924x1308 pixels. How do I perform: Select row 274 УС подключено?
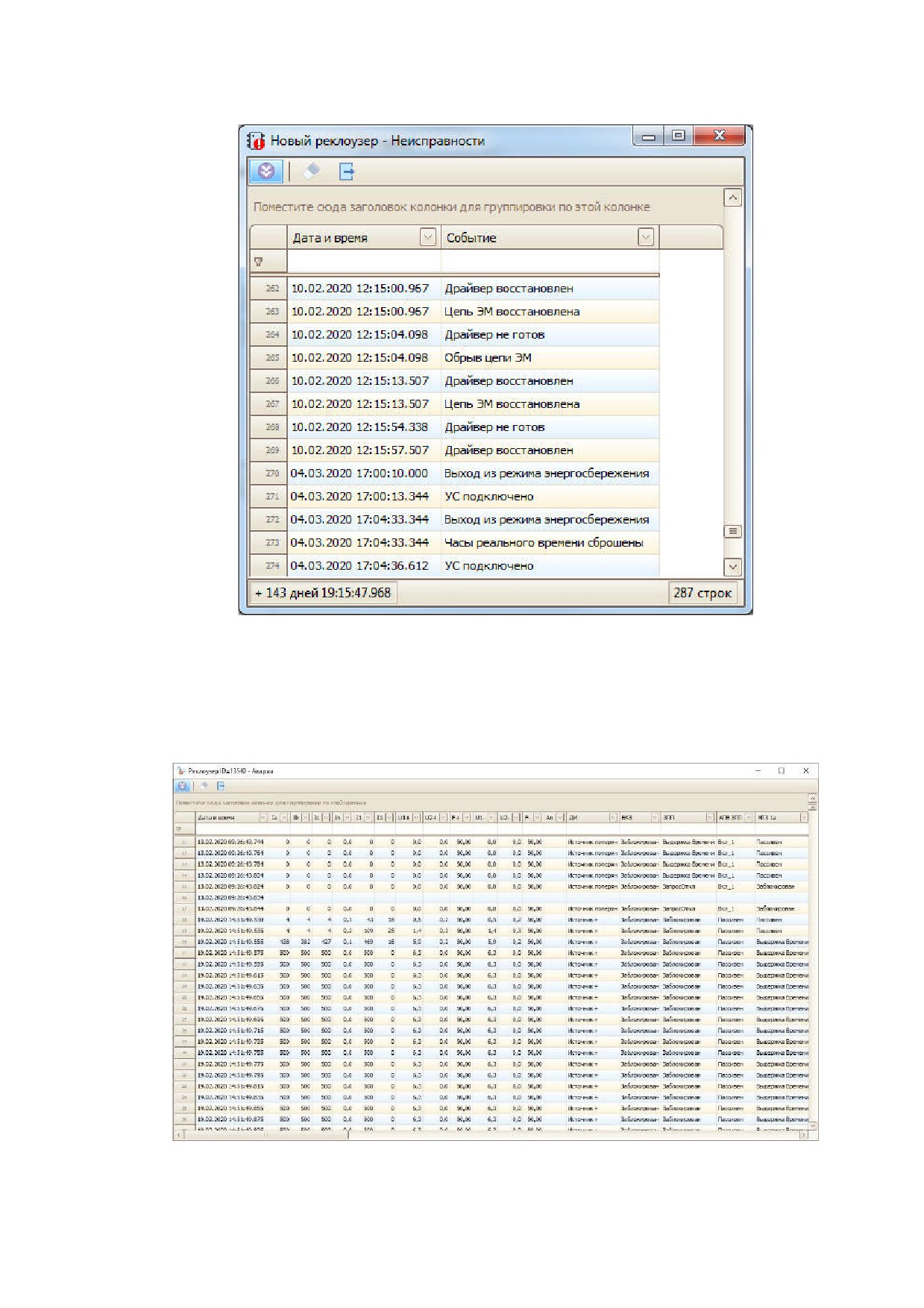coord(454,566)
